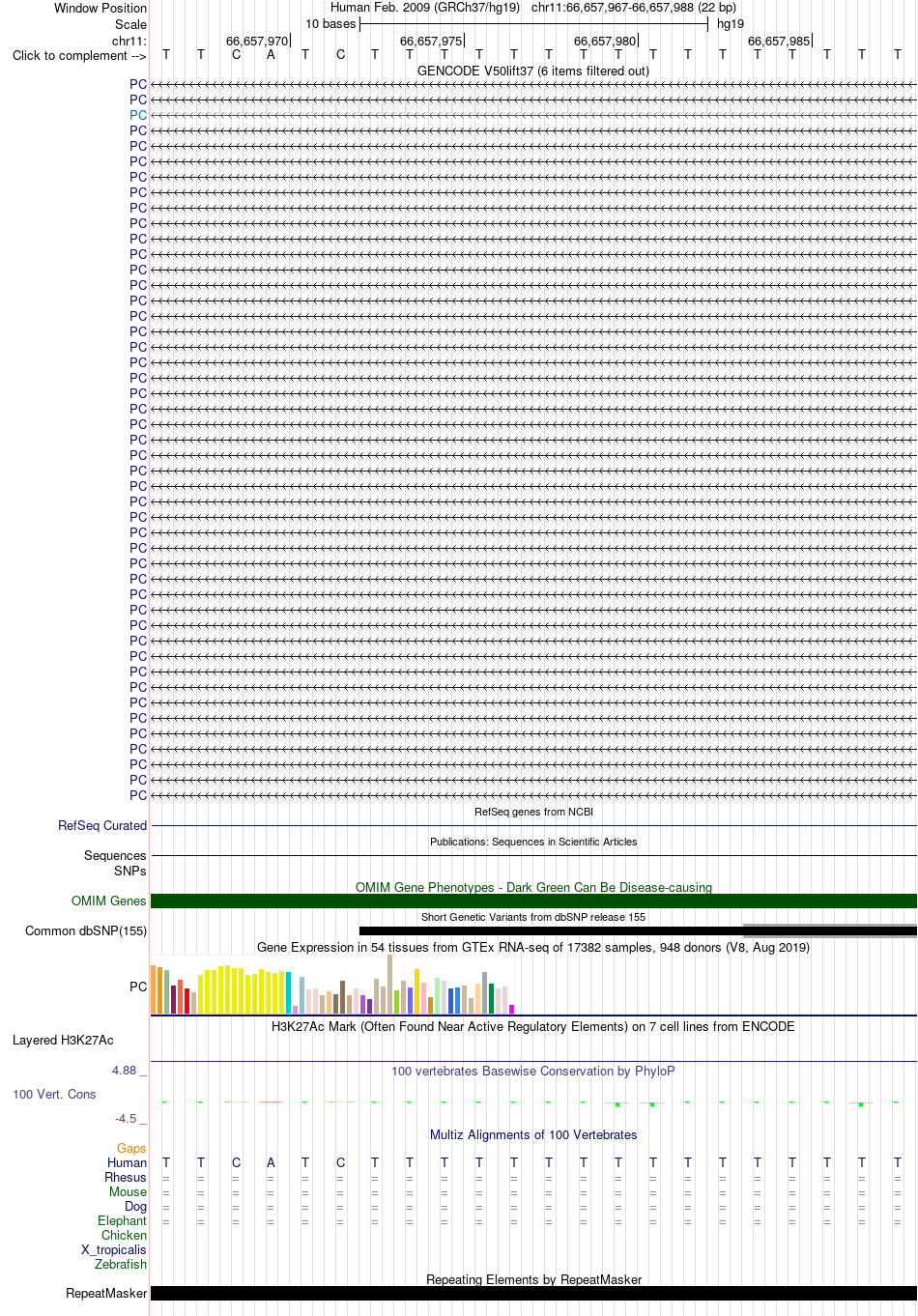Open the OMIM Genes track label

108,901
